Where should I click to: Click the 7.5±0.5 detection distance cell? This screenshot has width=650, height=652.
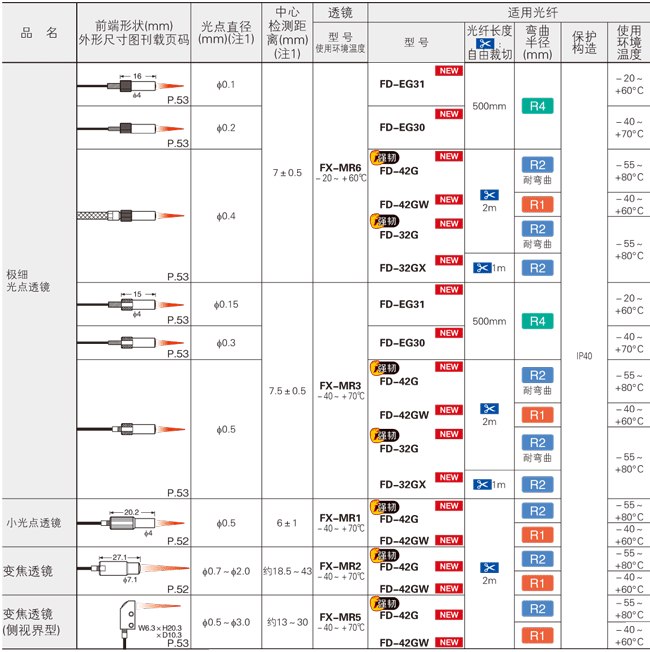287,391
